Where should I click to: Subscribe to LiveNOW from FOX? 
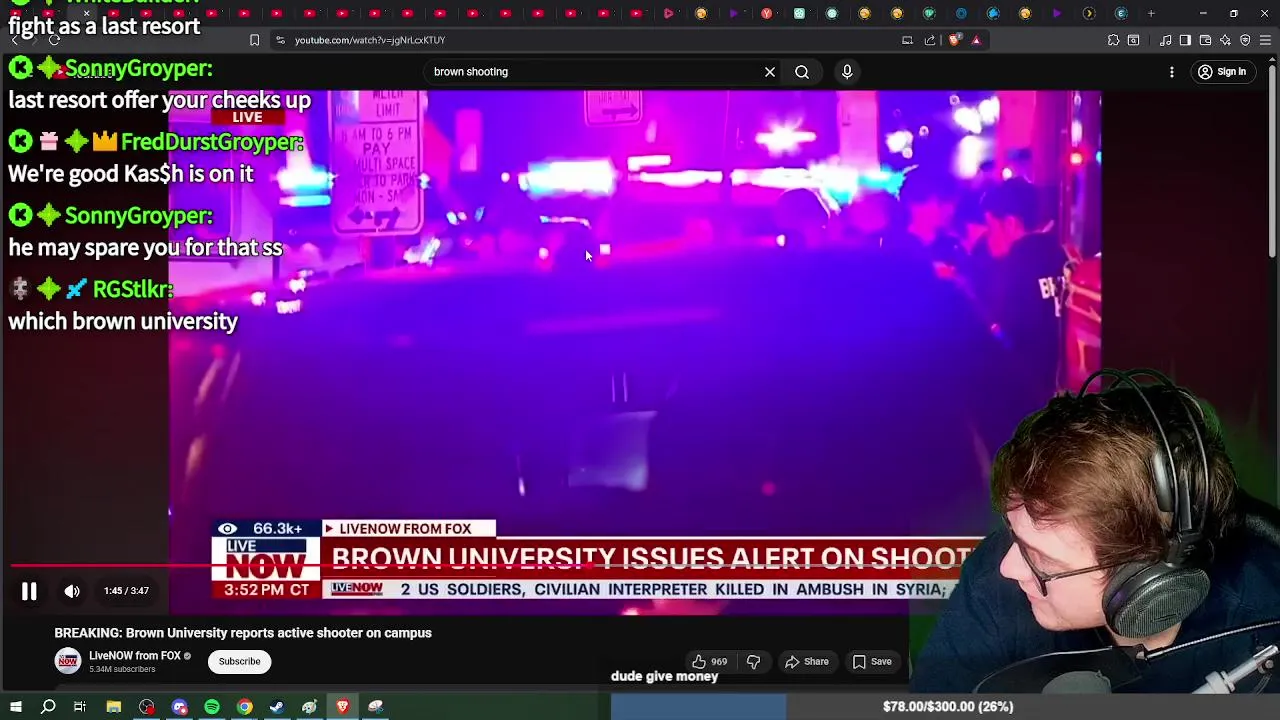[x=239, y=661]
